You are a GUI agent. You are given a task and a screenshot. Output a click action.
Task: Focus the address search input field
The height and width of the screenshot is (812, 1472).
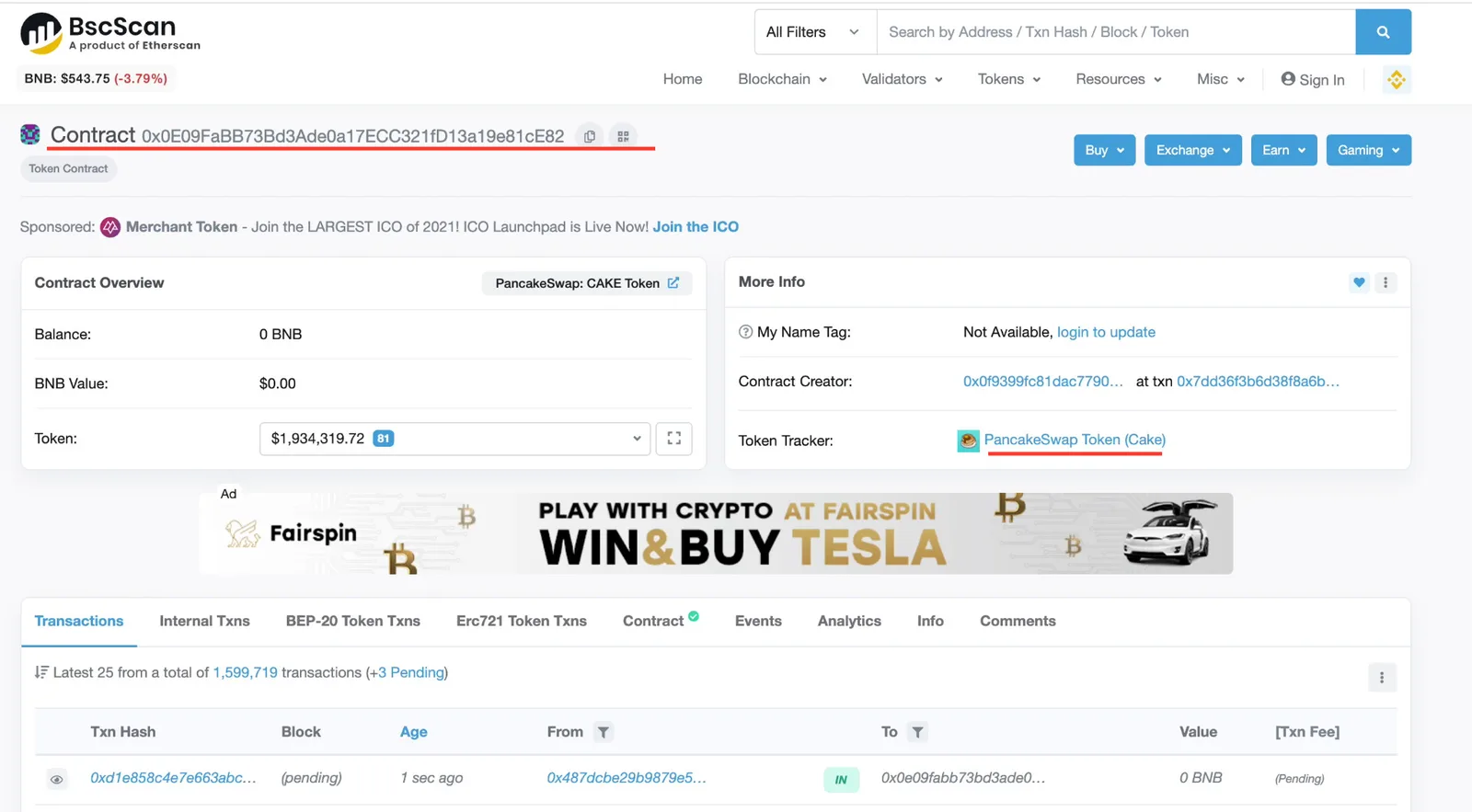tap(1116, 32)
